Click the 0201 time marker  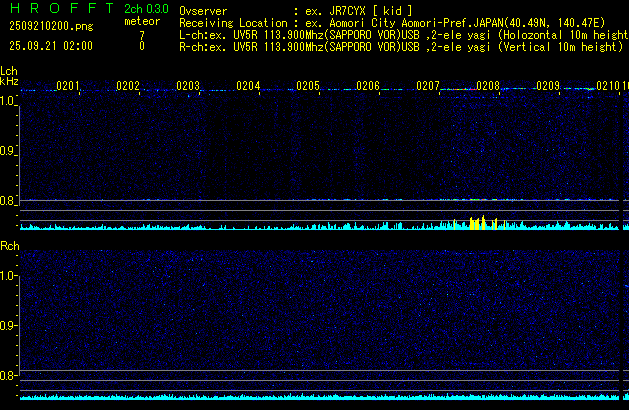point(68,86)
